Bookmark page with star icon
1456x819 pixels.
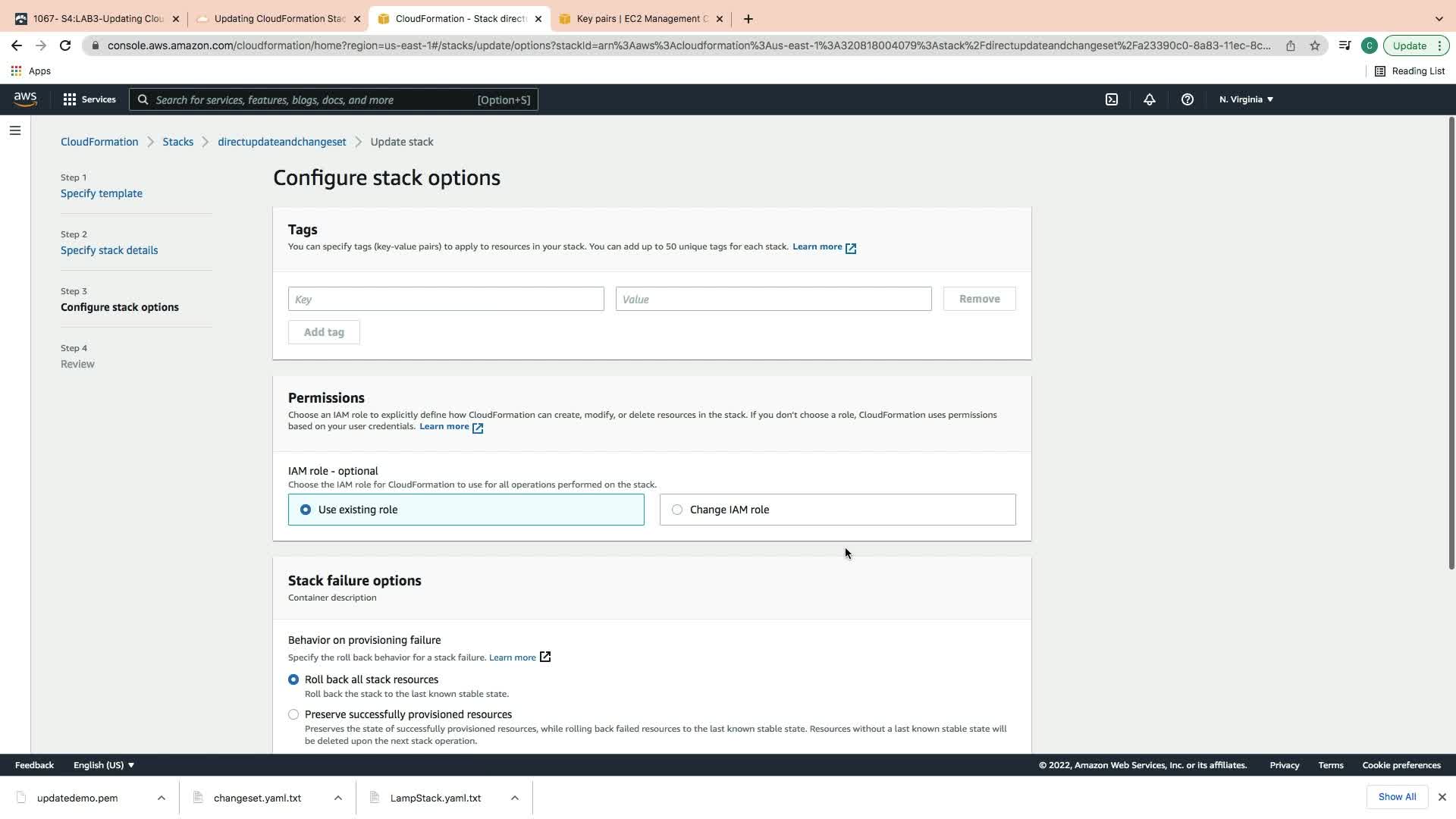[x=1314, y=45]
